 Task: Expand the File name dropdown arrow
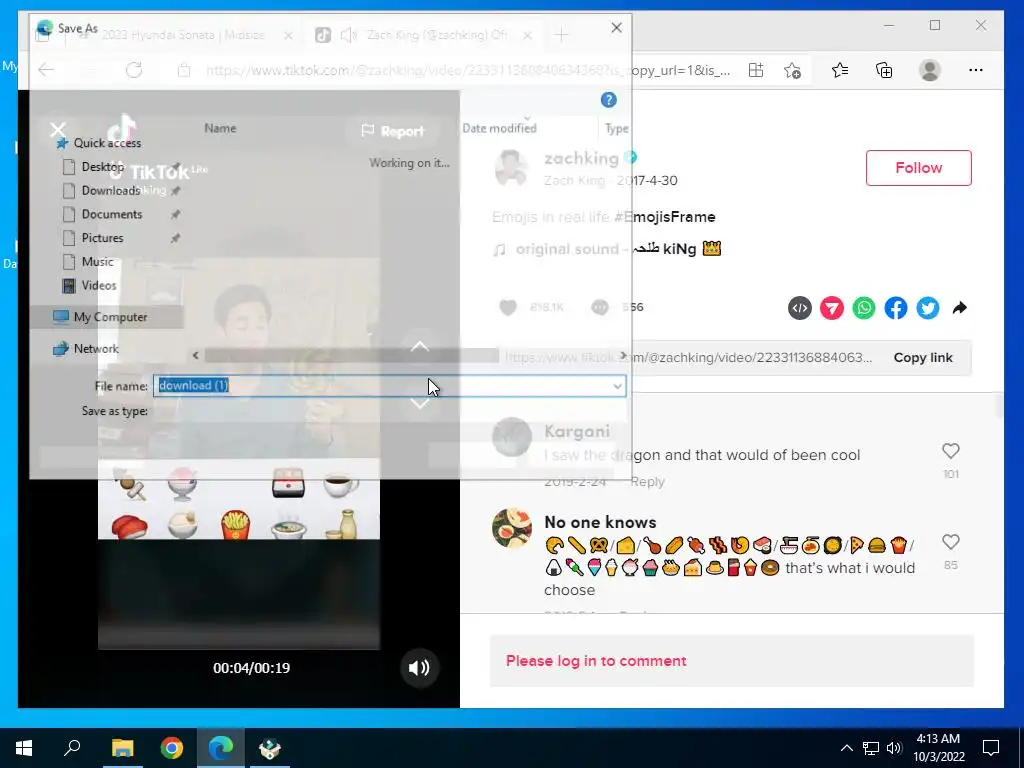point(617,386)
